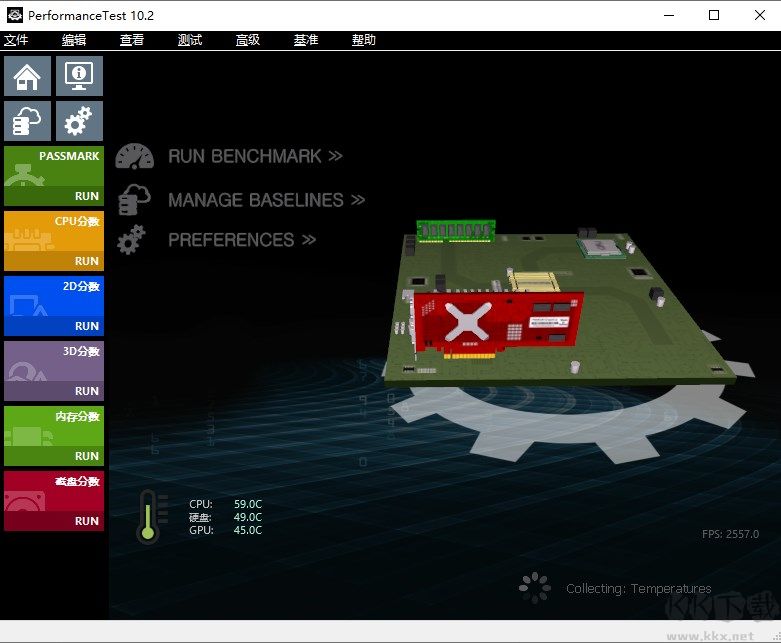Click PREFERENCES link

click(242, 240)
